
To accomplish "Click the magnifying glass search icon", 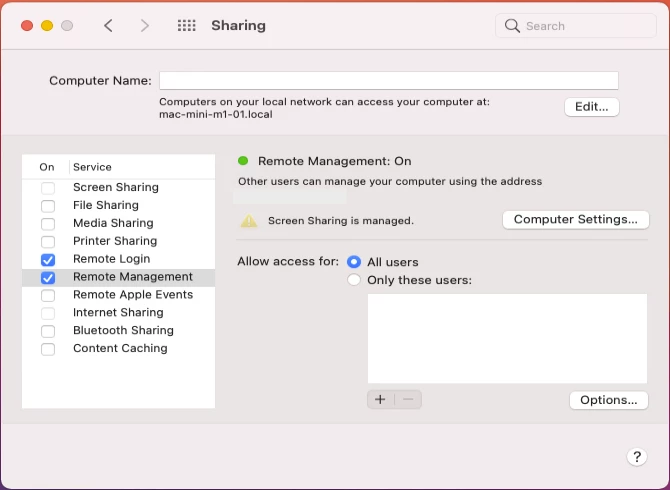I will (512, 26).
